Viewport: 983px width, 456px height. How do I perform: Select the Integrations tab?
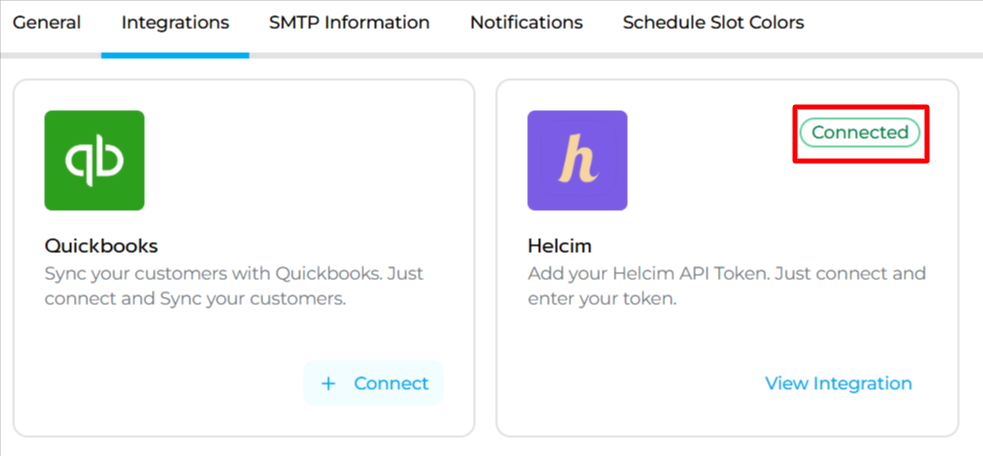pos(175,22)
